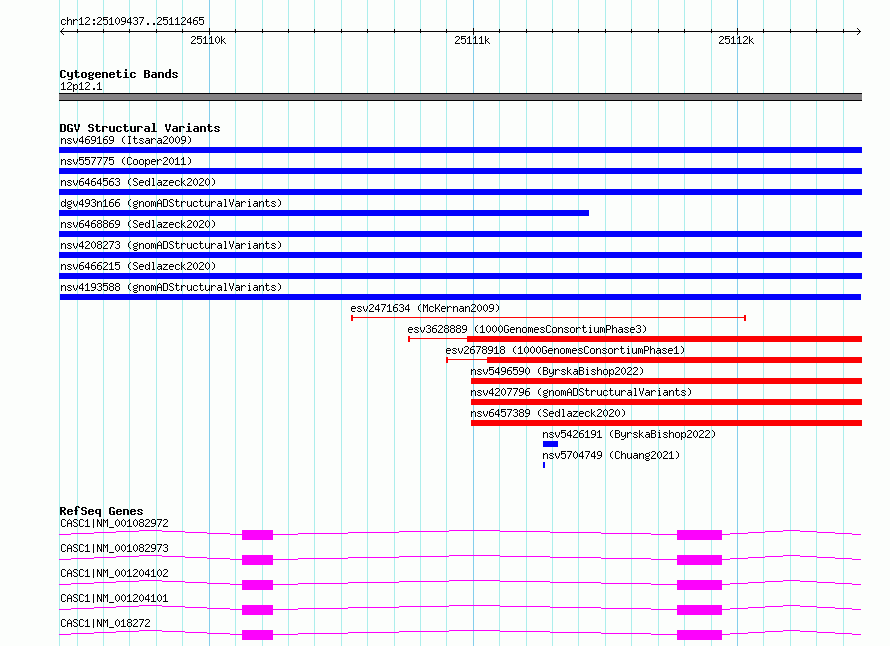This screenshot has width=890, height=646.
Task: Open CASC1|NM_001082973 transcript label
Action: (x=114, y=548)
